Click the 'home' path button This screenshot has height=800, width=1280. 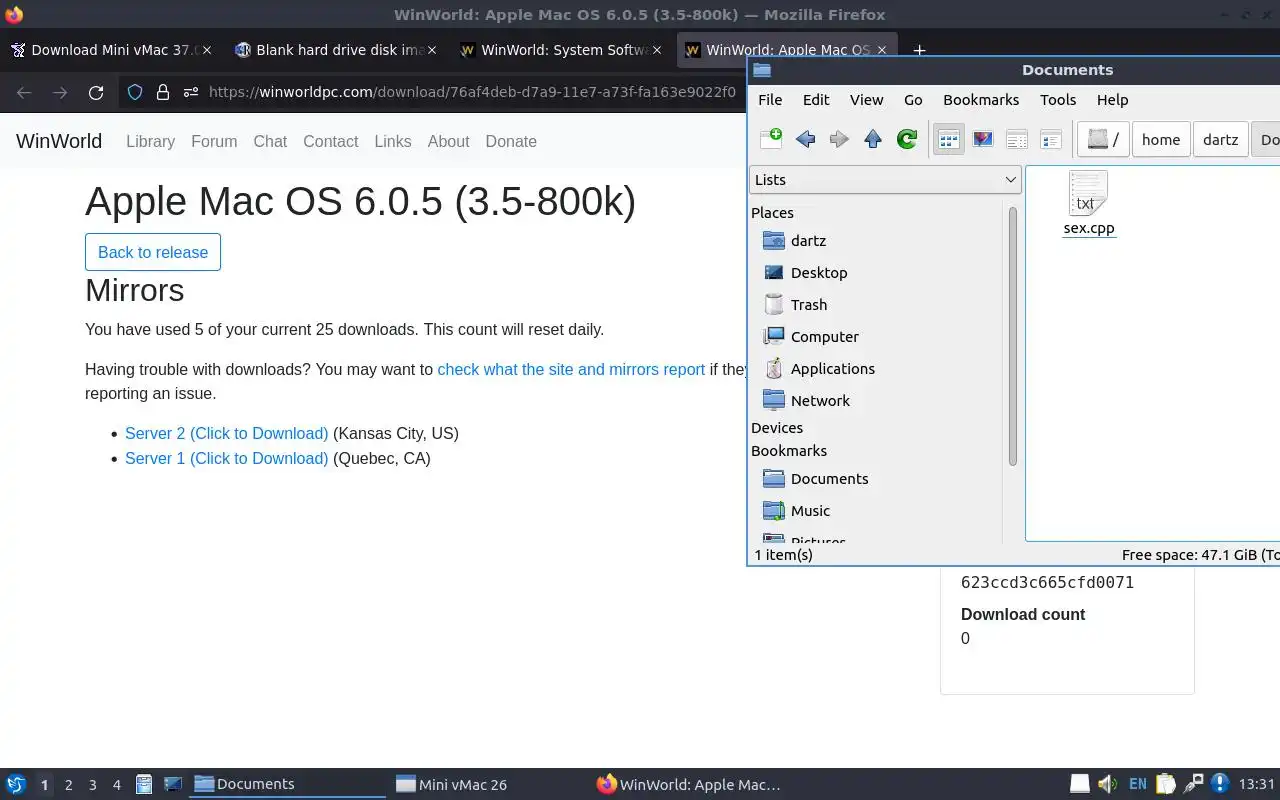point(1161,139)
